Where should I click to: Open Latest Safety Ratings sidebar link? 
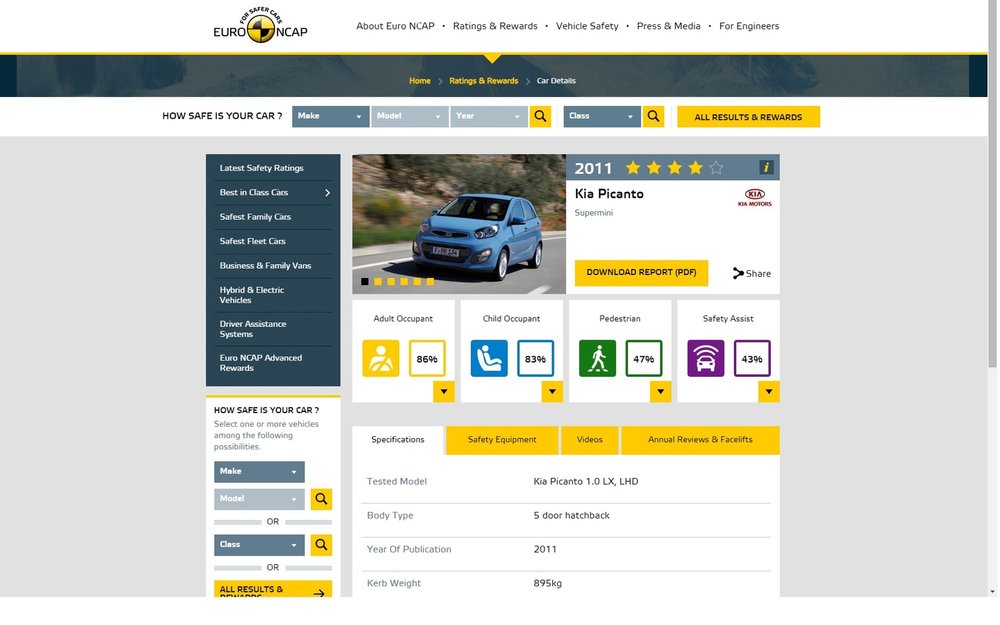261,168
